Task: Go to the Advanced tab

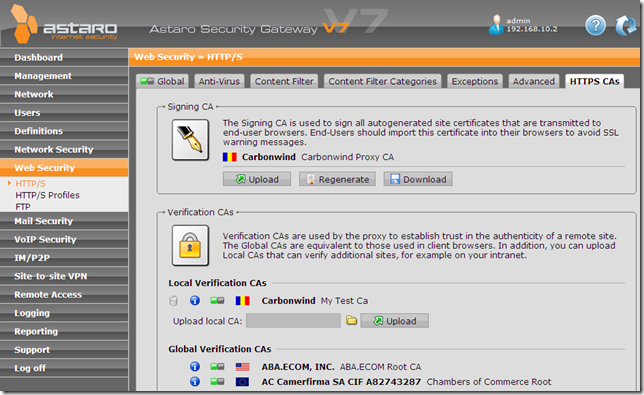Action: point(534,81)
